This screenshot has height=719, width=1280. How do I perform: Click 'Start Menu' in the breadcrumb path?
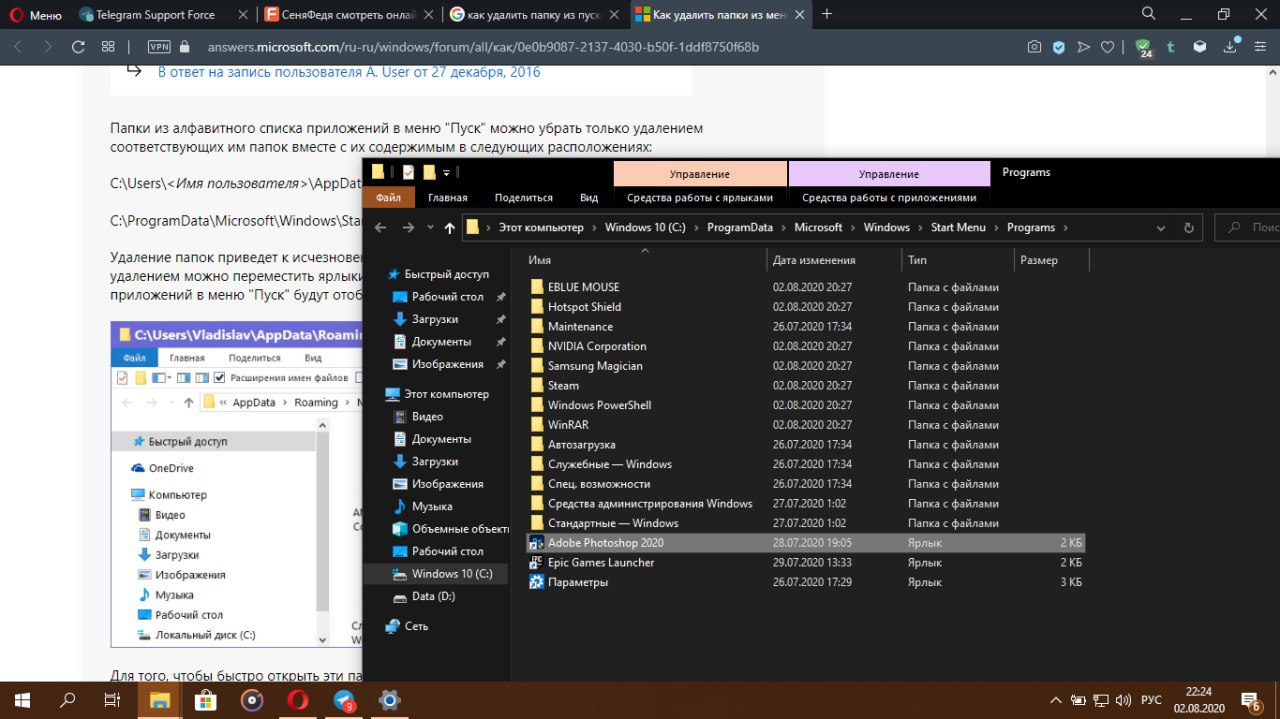(958, 227)
